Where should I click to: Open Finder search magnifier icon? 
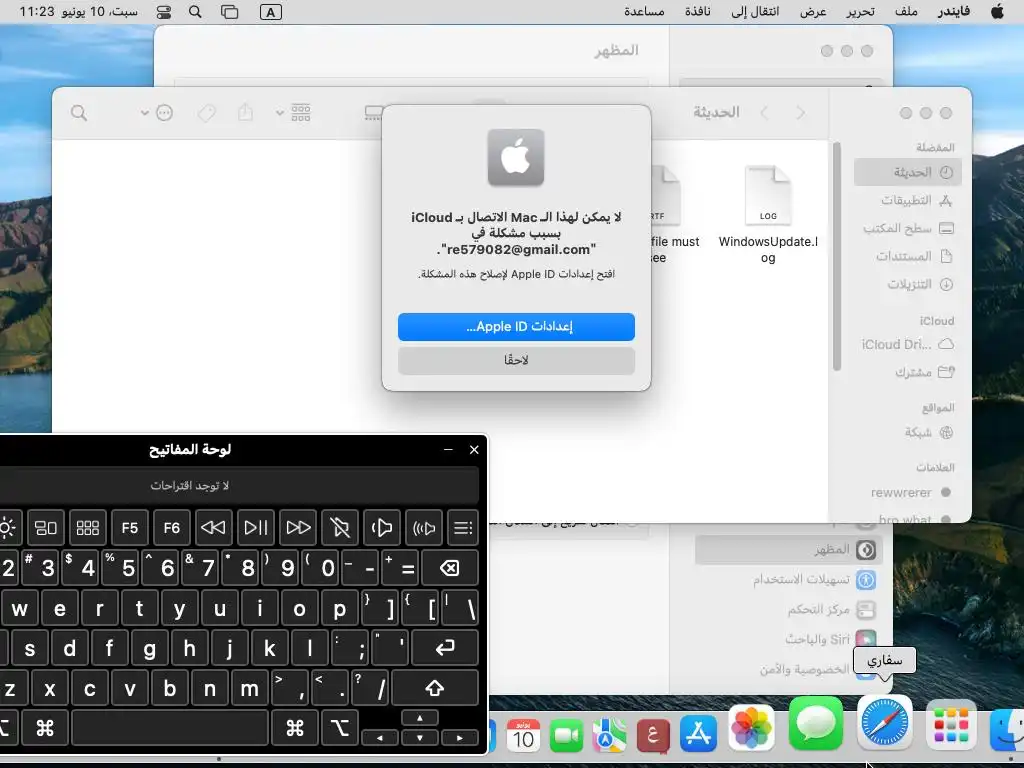click(x=79, y=113)
